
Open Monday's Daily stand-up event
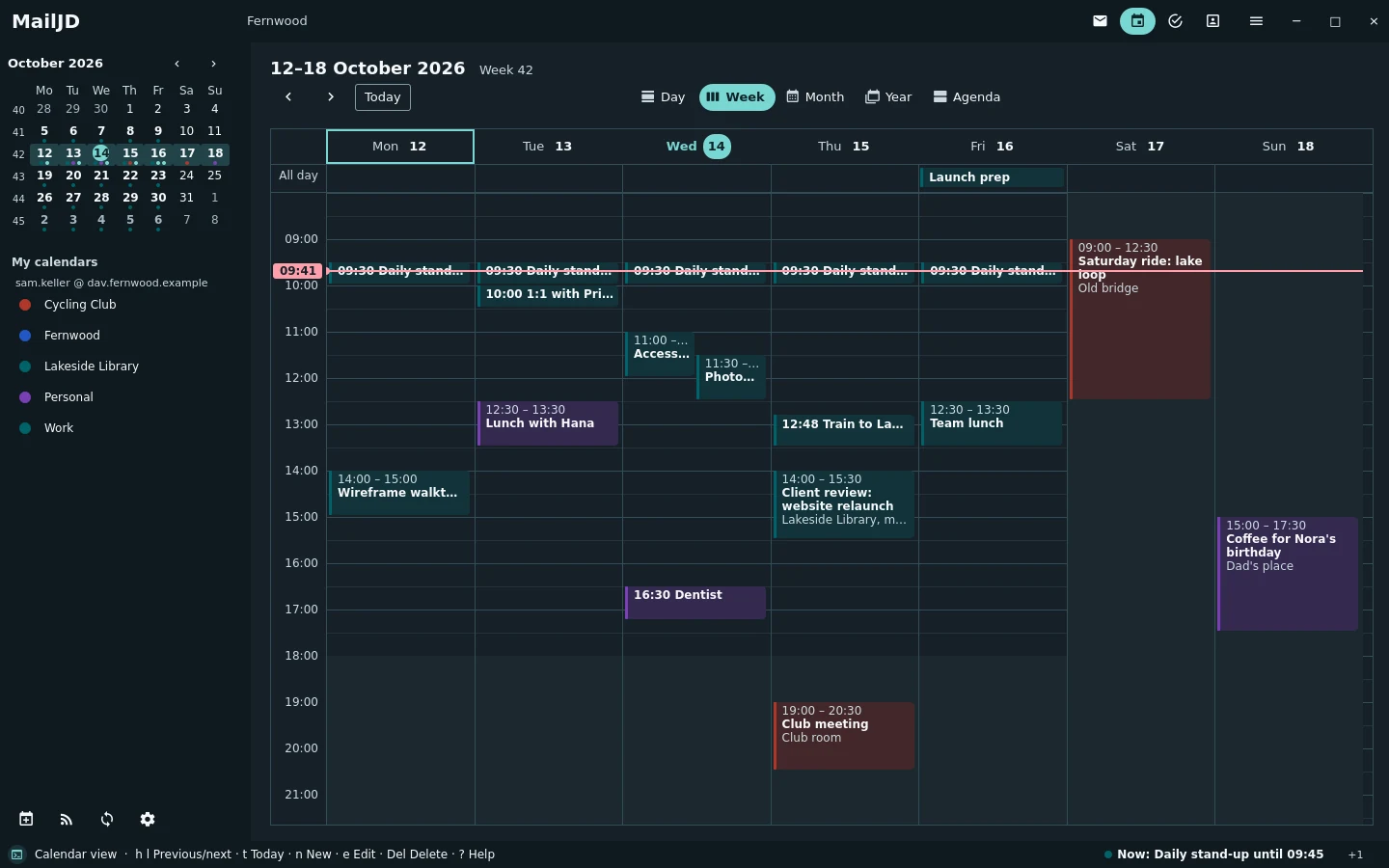tap(399, 271)
